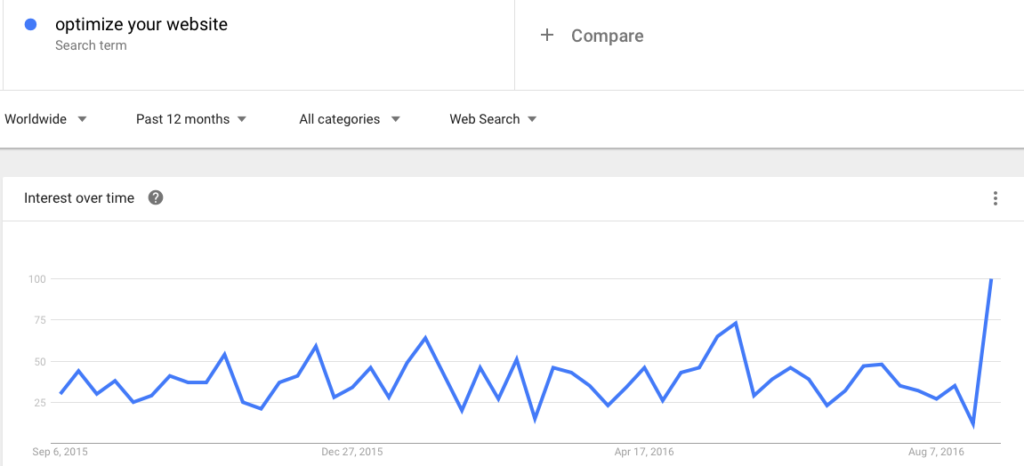Image resolution: width=1024 pixels, height=466 pixels.
Task: Edit the 'optimize your website' search term
Action: (x=142, y=25)
